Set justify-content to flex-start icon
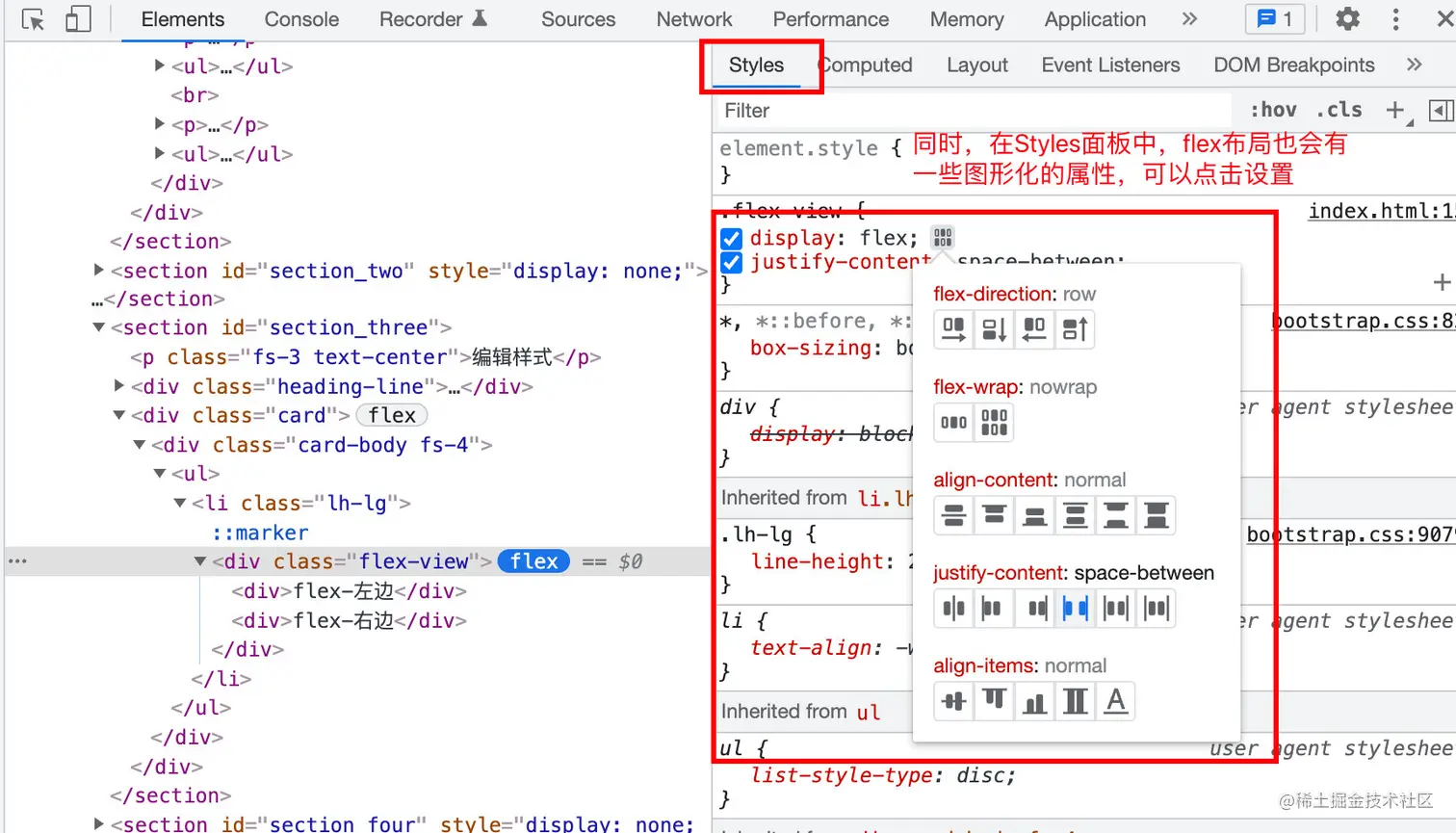 tap(992, 608)
